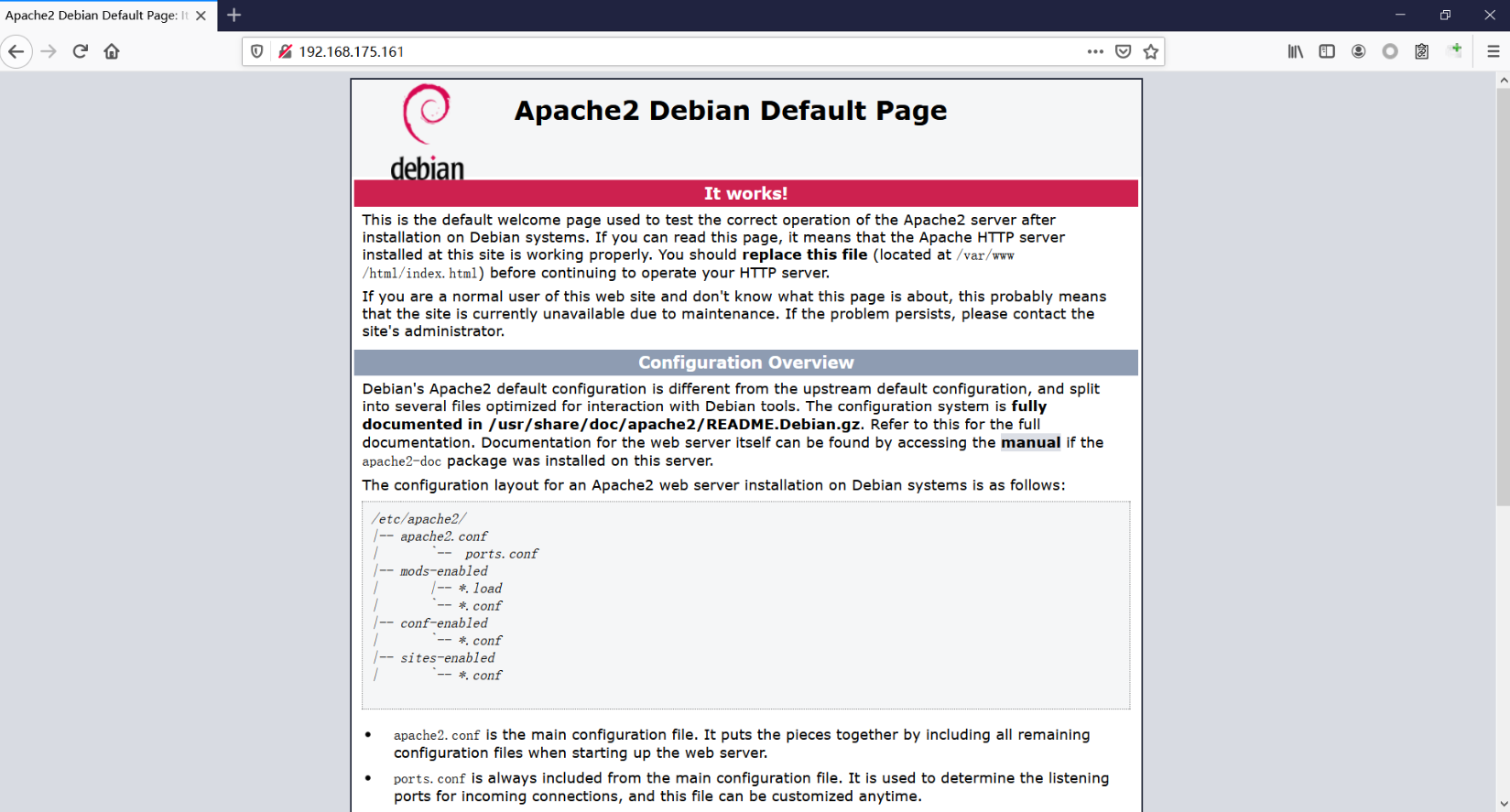
Task: Select the Apache2 Debian Default Page tab
Action: coord(107,16)
